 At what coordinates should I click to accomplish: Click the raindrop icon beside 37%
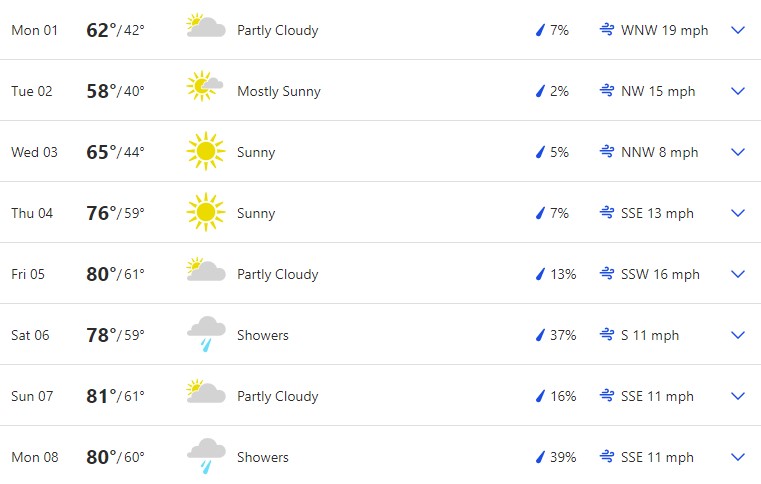pos(540,335)
